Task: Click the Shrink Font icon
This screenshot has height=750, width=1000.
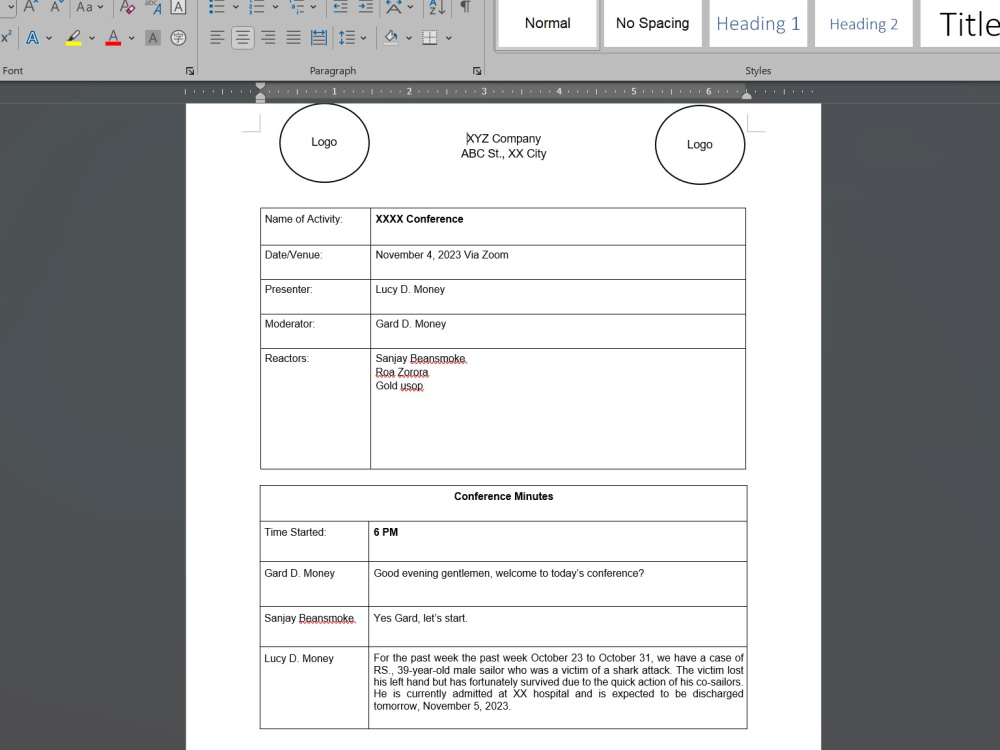Action: [56, 7]
